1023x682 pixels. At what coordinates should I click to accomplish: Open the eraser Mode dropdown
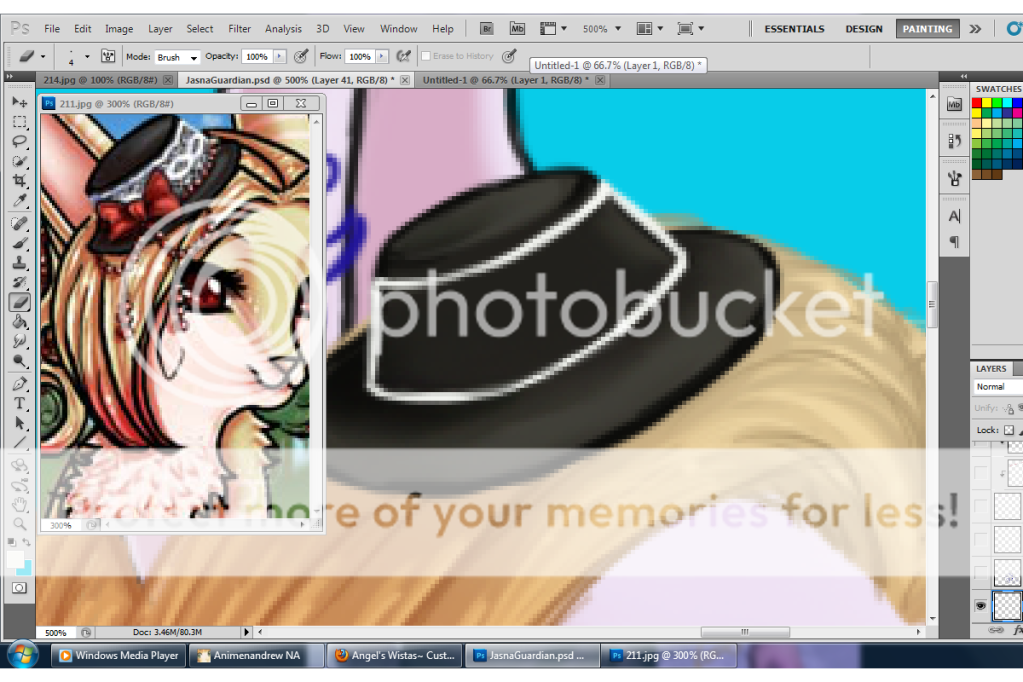point(177,58)
